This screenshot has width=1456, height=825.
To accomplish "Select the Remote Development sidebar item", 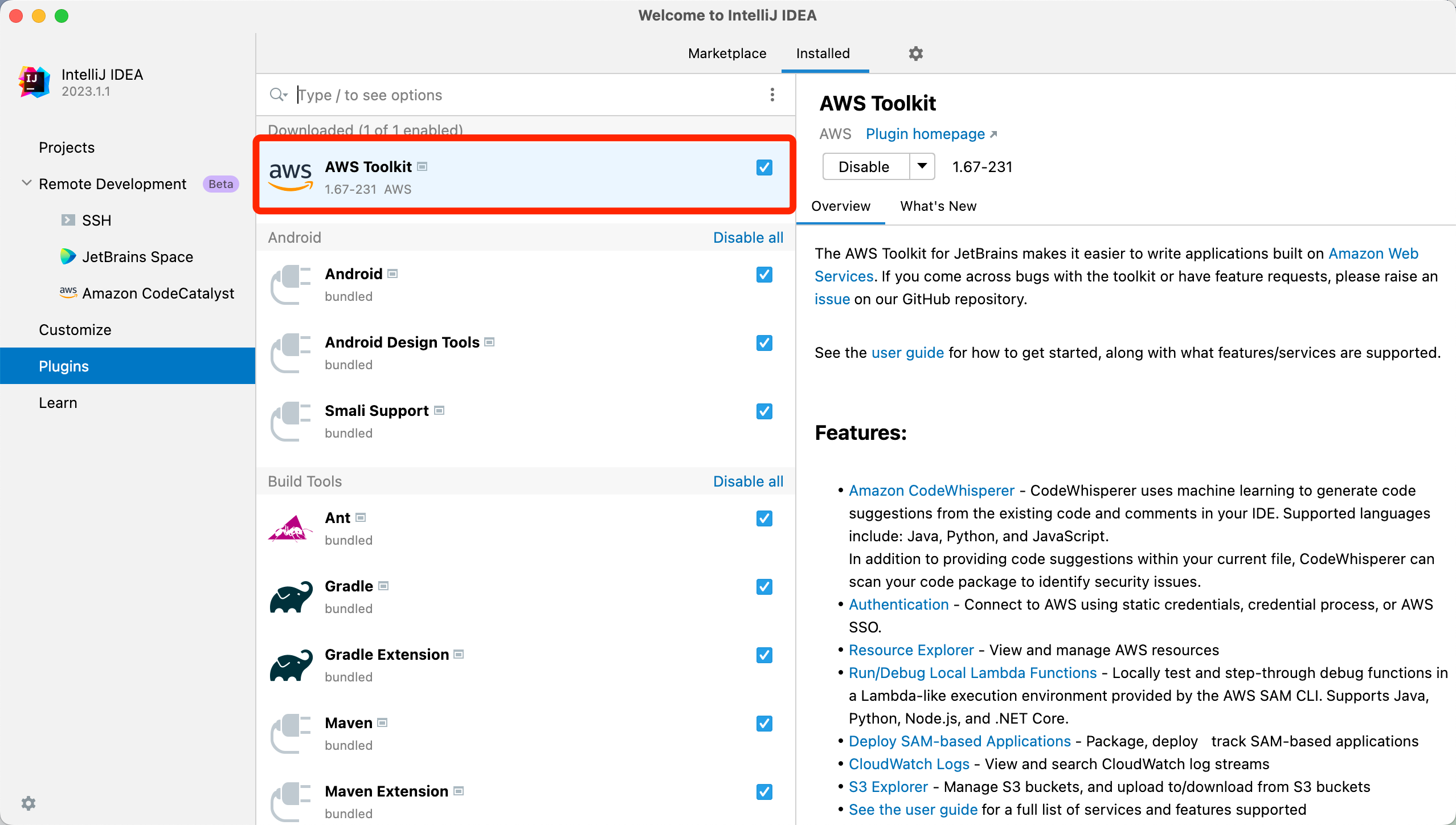I will (112, 184).
